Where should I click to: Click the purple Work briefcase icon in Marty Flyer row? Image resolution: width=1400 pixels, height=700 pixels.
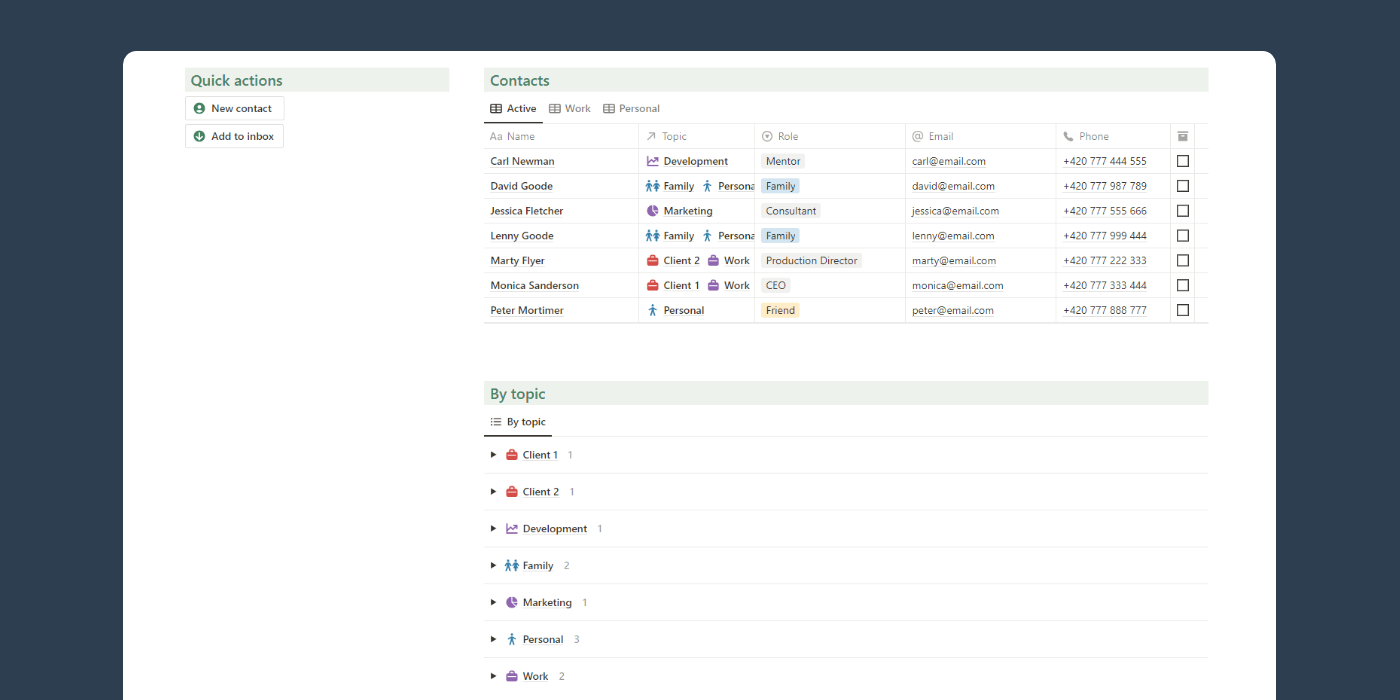pyautogui.click(x=713, y=260)
